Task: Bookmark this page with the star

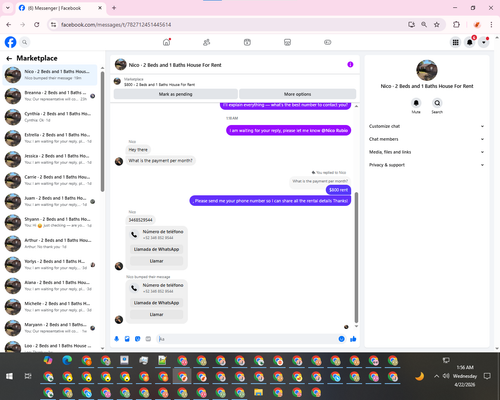Action: 437,25
